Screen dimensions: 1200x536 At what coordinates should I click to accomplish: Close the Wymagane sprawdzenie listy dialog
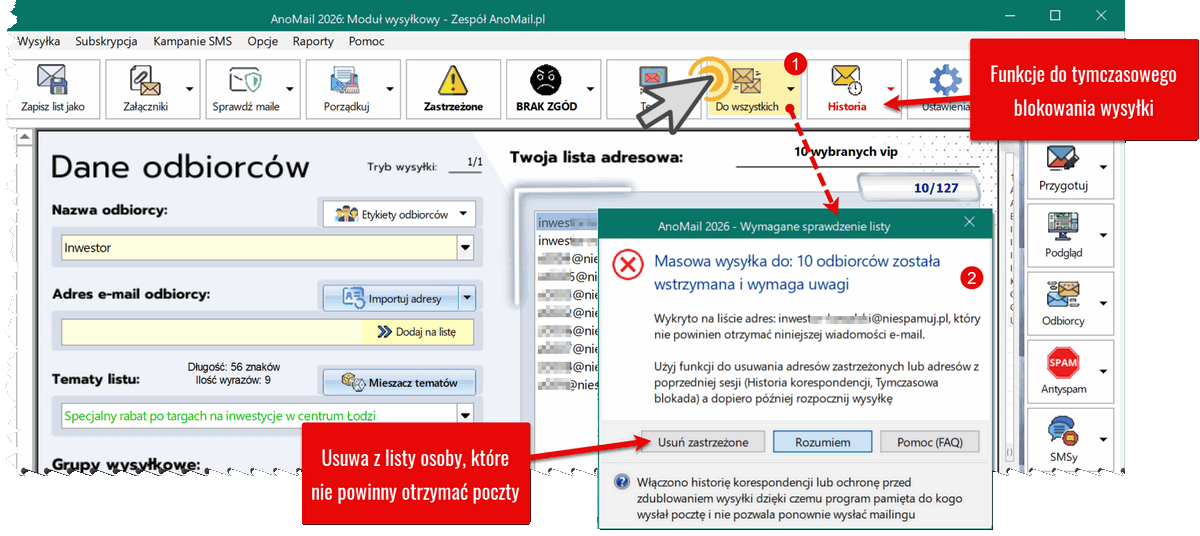[969, 223]
